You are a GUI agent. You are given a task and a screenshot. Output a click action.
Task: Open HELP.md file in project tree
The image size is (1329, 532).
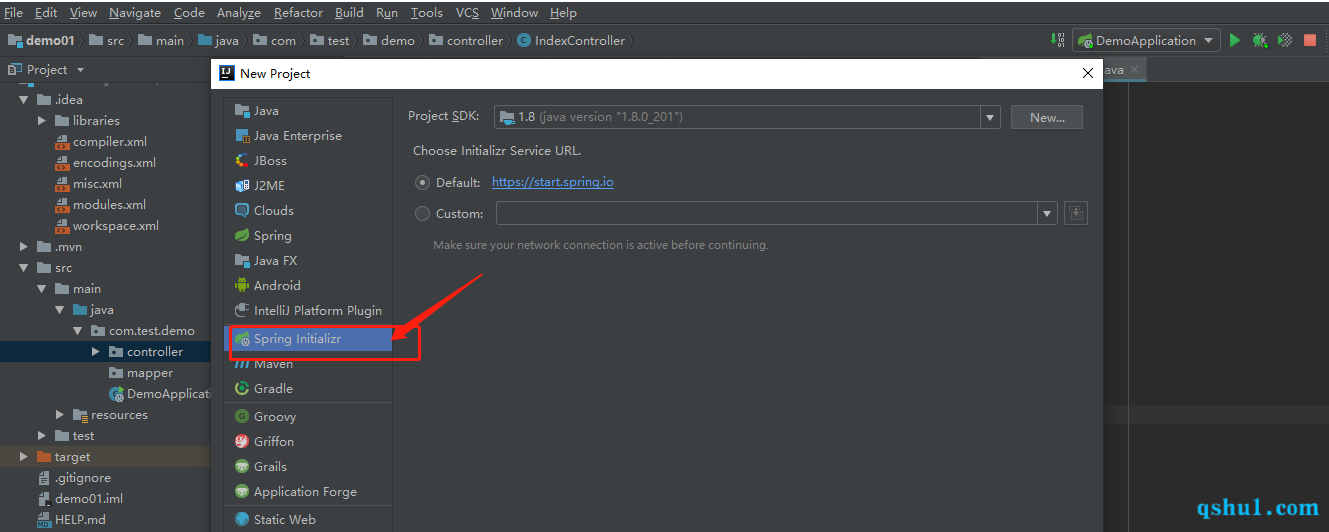point(80,519)
